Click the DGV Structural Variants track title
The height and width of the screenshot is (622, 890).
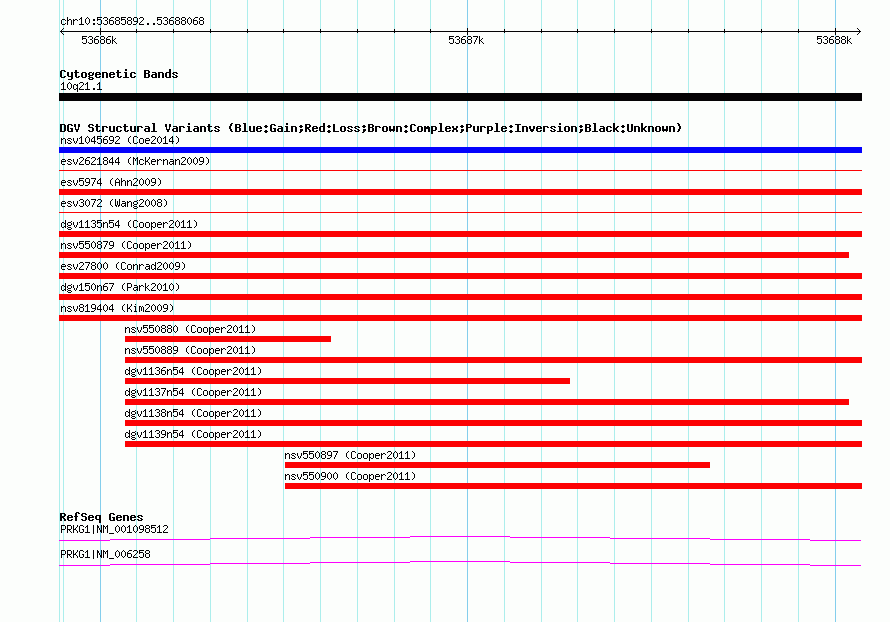(371, 128)
